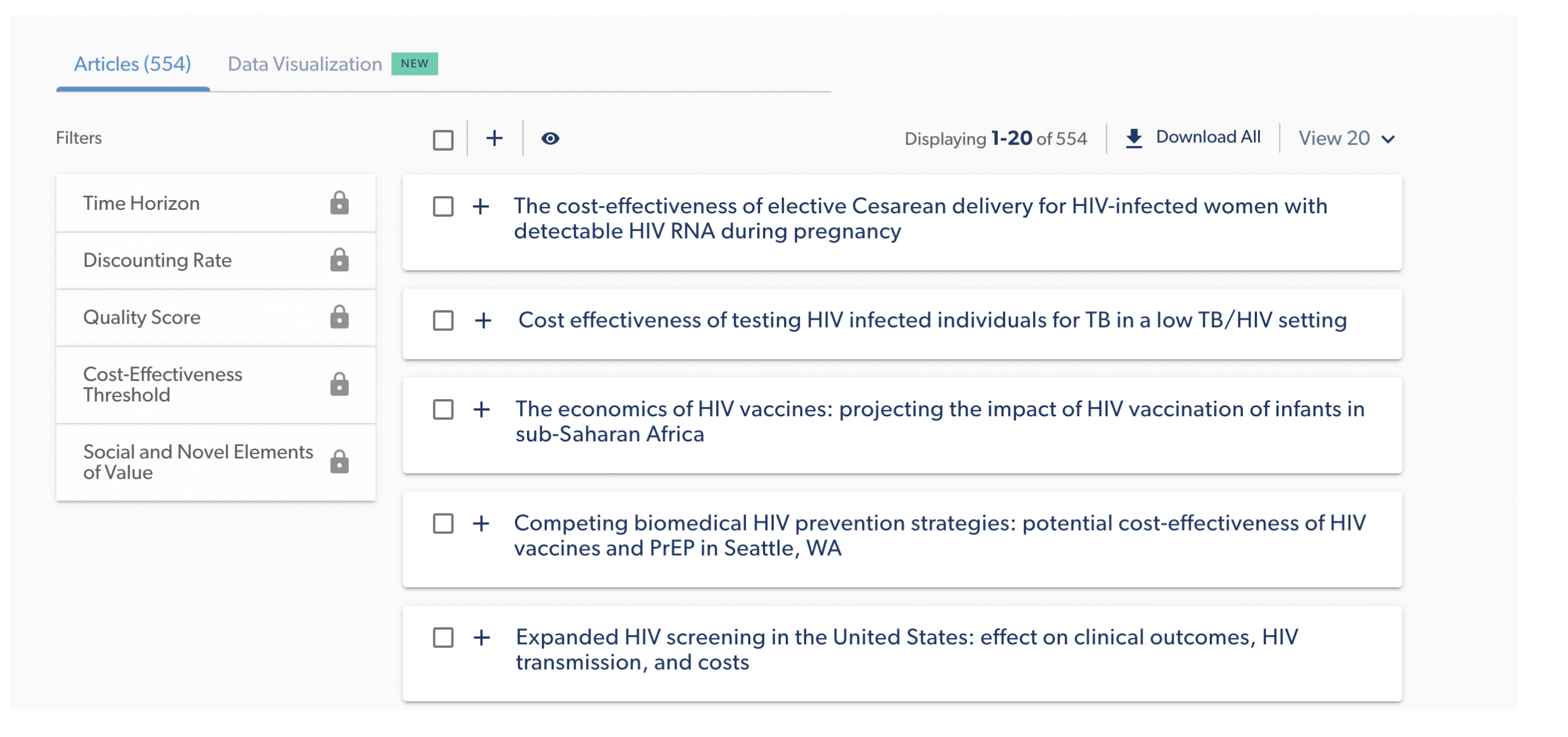
Task: Toggle the eye visibility icon in toolbar
Action: (550, 138)
